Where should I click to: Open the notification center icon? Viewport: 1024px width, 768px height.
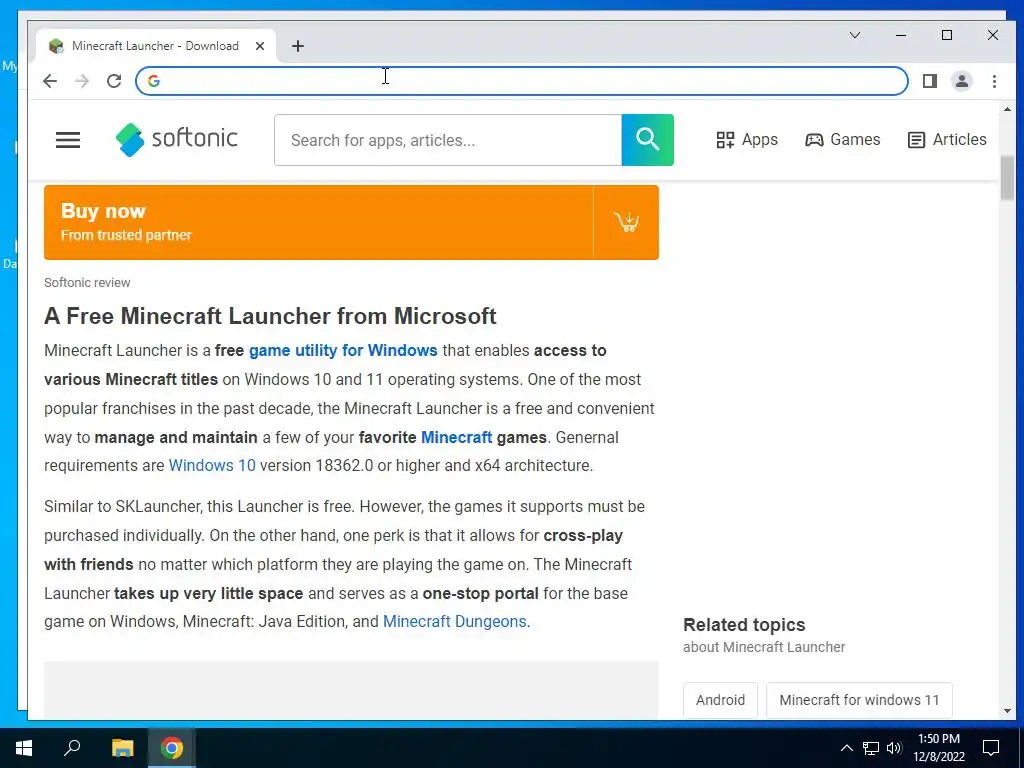point(991,748)
